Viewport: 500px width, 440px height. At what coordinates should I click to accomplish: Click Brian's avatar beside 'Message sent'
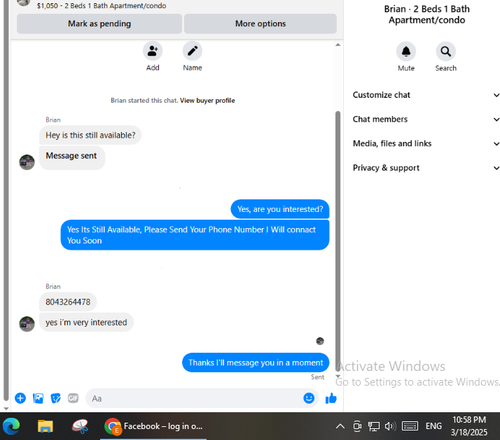tap(27, 162)
